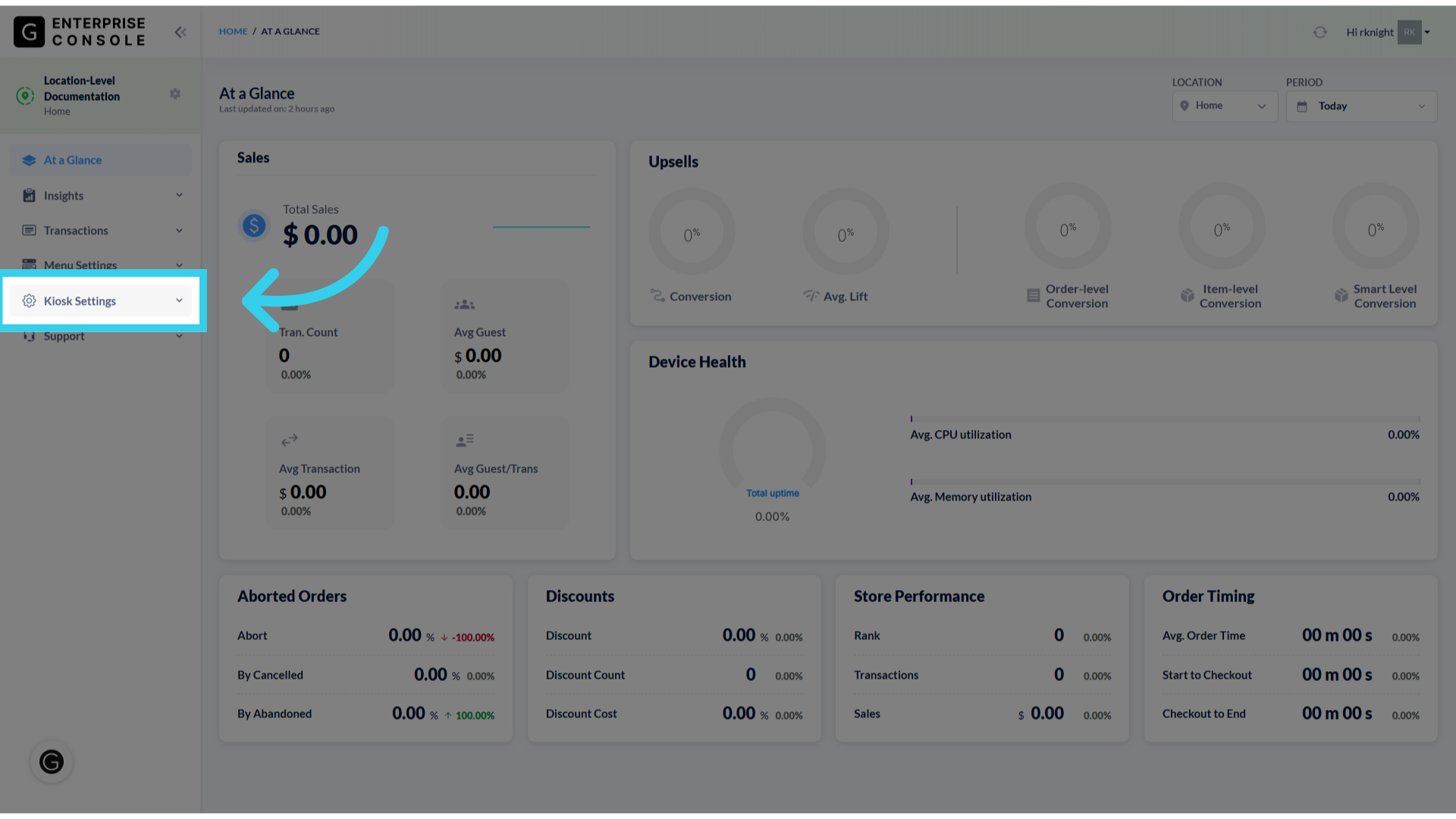This screenshot has width=1456, height=819.
Task: Click the refresh icon in header
Action: tap(1320, 32)
